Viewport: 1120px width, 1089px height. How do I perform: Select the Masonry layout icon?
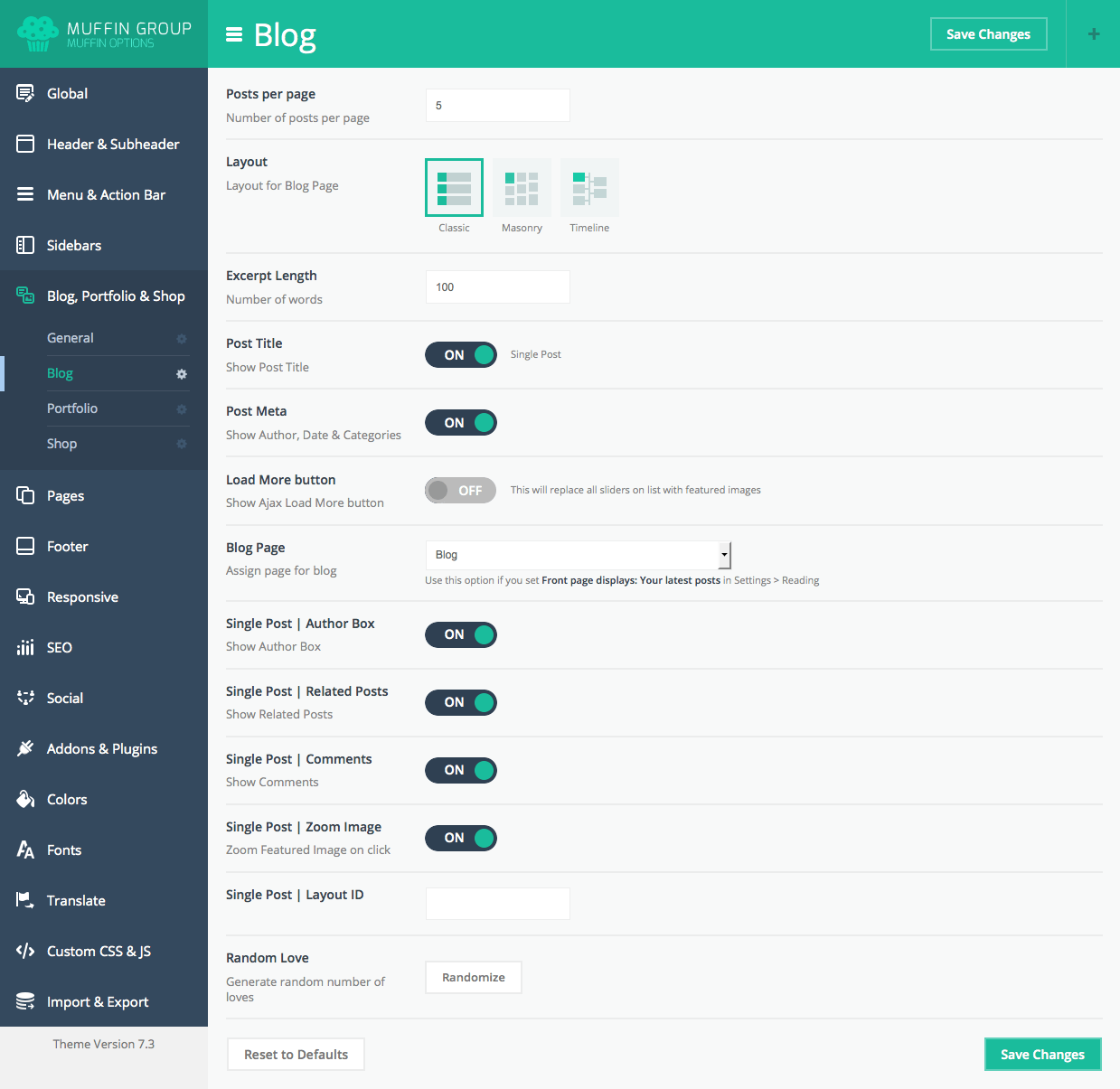coord(522,188)
